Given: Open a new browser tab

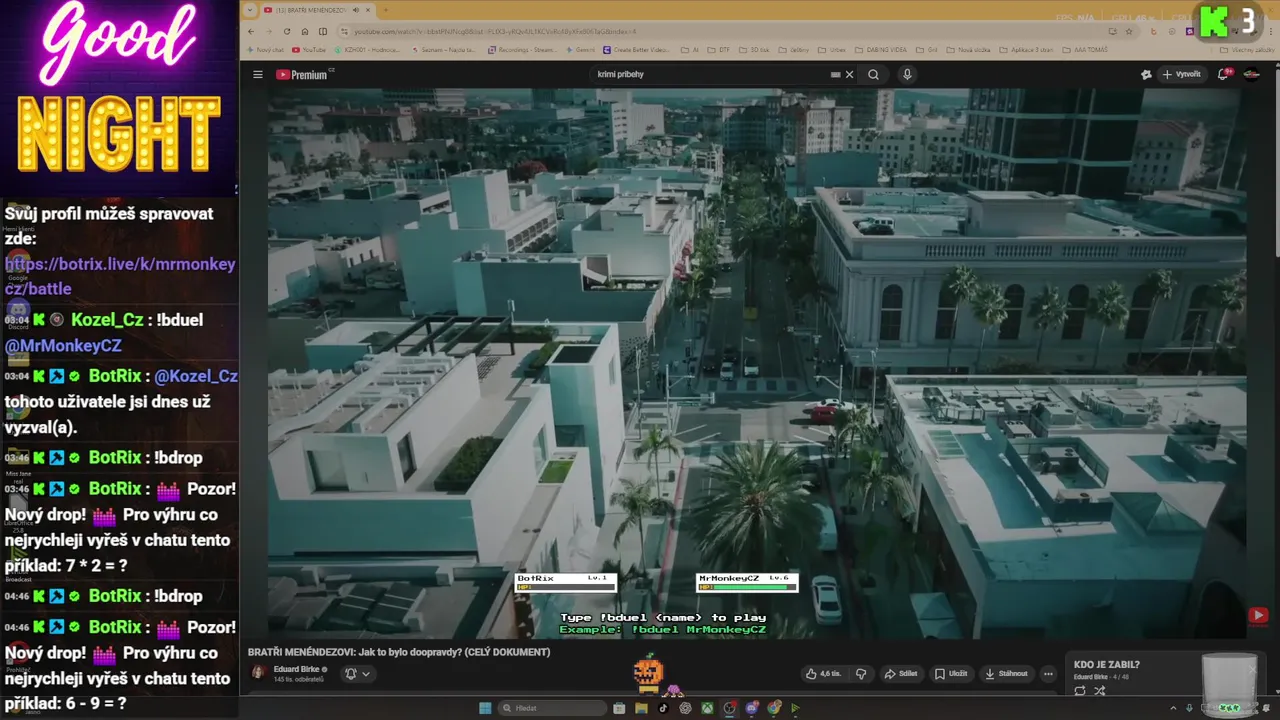Looking at the screenshot, I should point(385,10).
